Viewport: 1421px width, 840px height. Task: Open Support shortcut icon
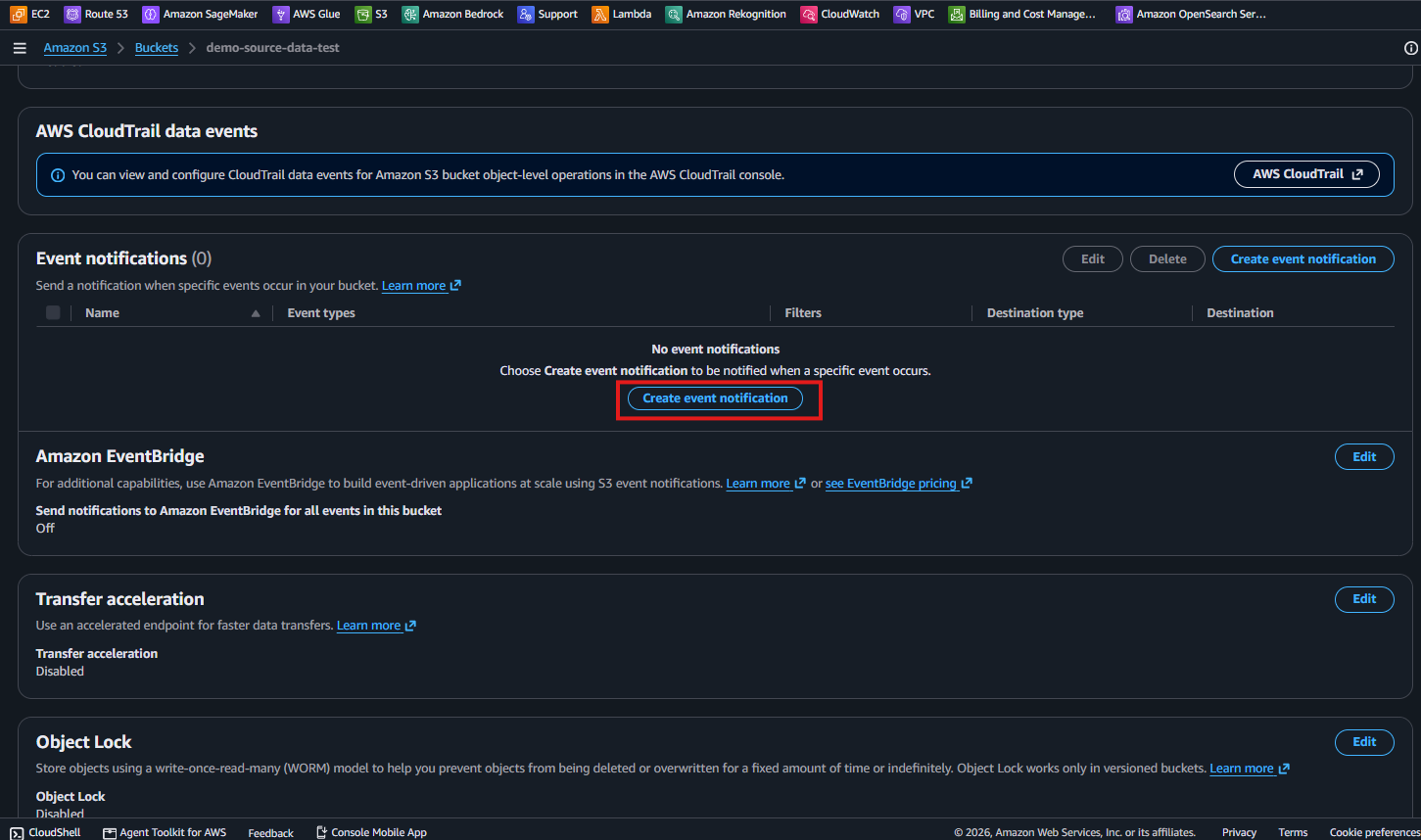[526, 14]
